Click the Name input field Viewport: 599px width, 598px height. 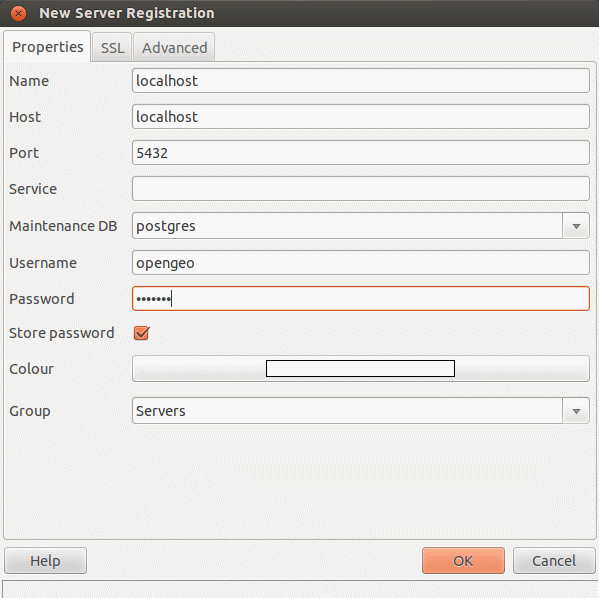tap(361, 81)
